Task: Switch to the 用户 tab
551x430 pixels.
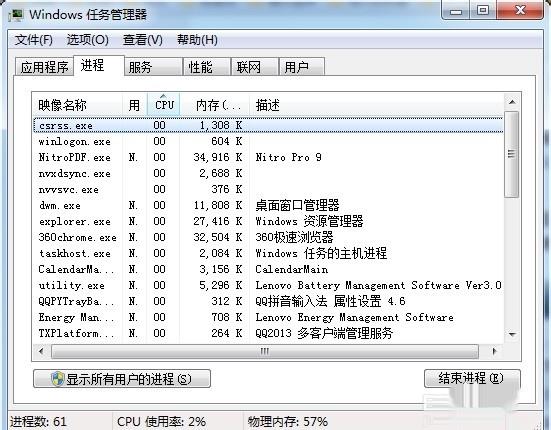Action: pos(302,67)
